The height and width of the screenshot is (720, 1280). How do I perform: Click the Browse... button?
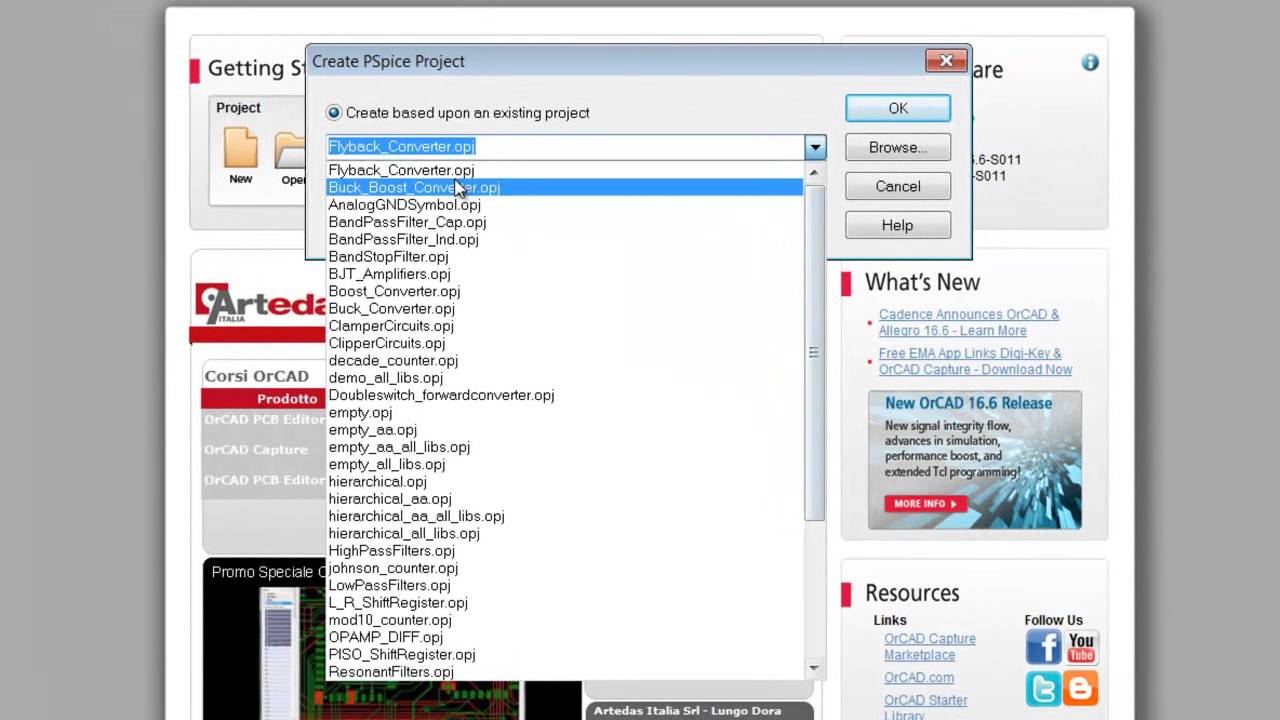[x=897, y=147]
